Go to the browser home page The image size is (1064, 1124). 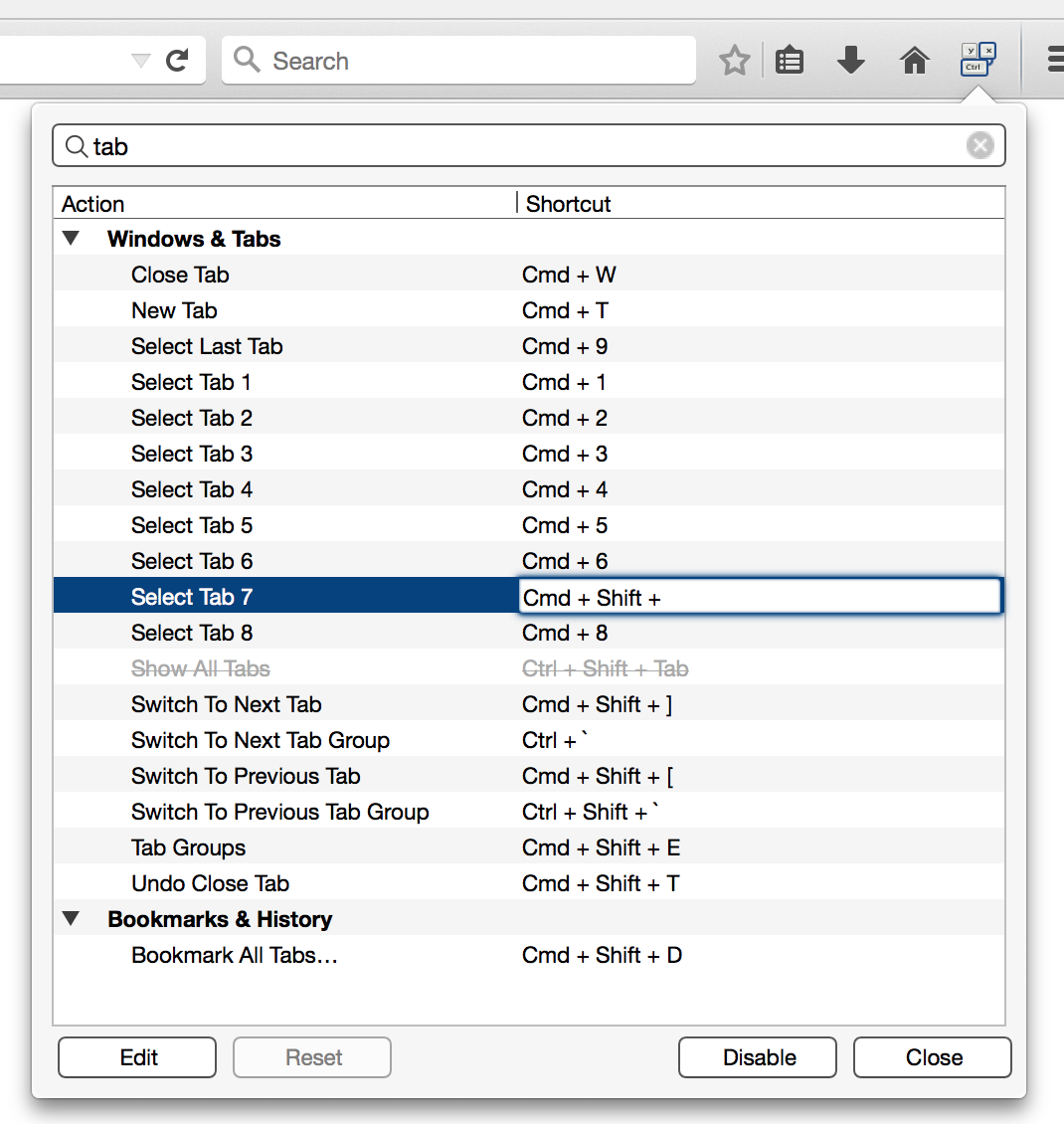(914, 60)
